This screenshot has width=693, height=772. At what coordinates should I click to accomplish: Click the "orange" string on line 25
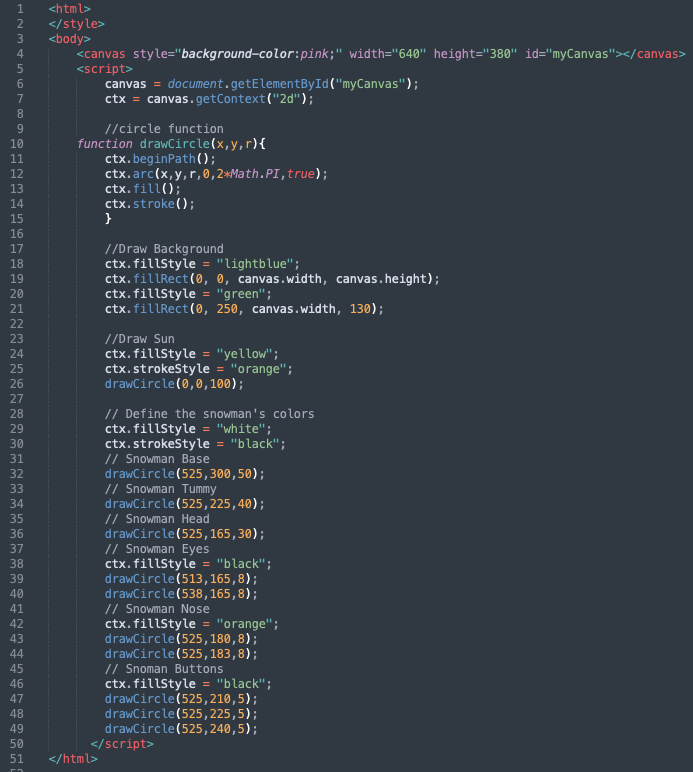[258, 369]
